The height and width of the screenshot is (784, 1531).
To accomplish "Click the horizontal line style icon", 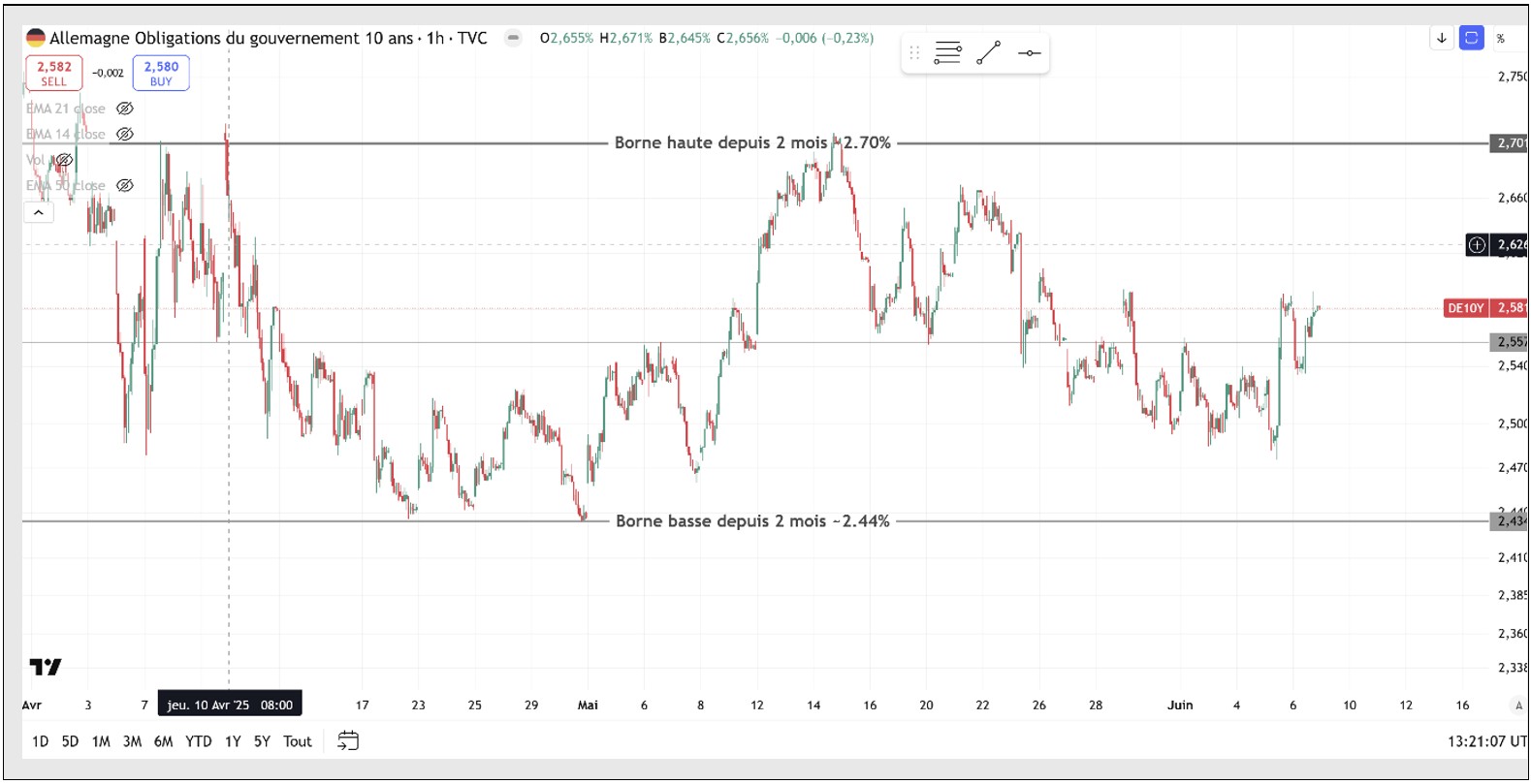I will click(1029, 53).
